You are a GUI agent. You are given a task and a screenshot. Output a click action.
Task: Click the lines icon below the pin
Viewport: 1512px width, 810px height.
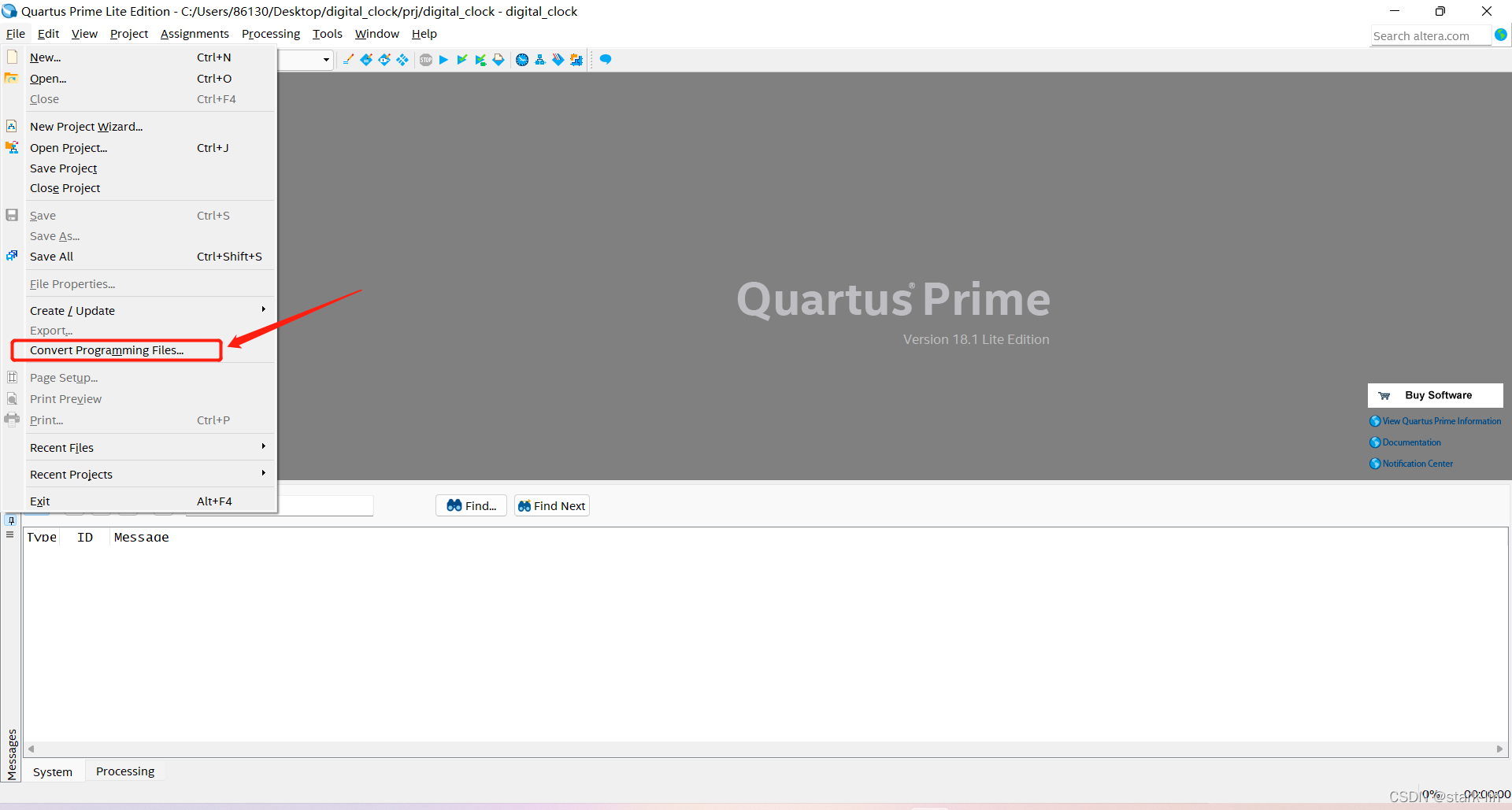(x=10, y=534)
